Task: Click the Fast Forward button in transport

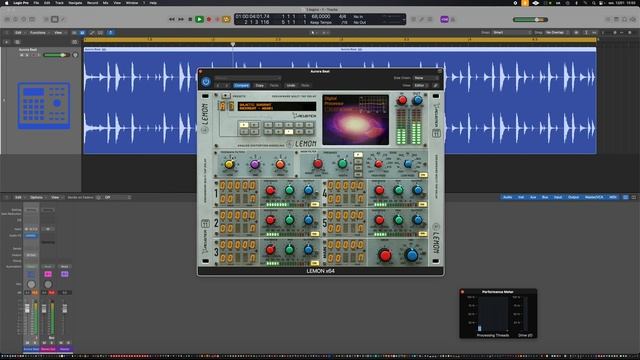Action: pos(181,19)
